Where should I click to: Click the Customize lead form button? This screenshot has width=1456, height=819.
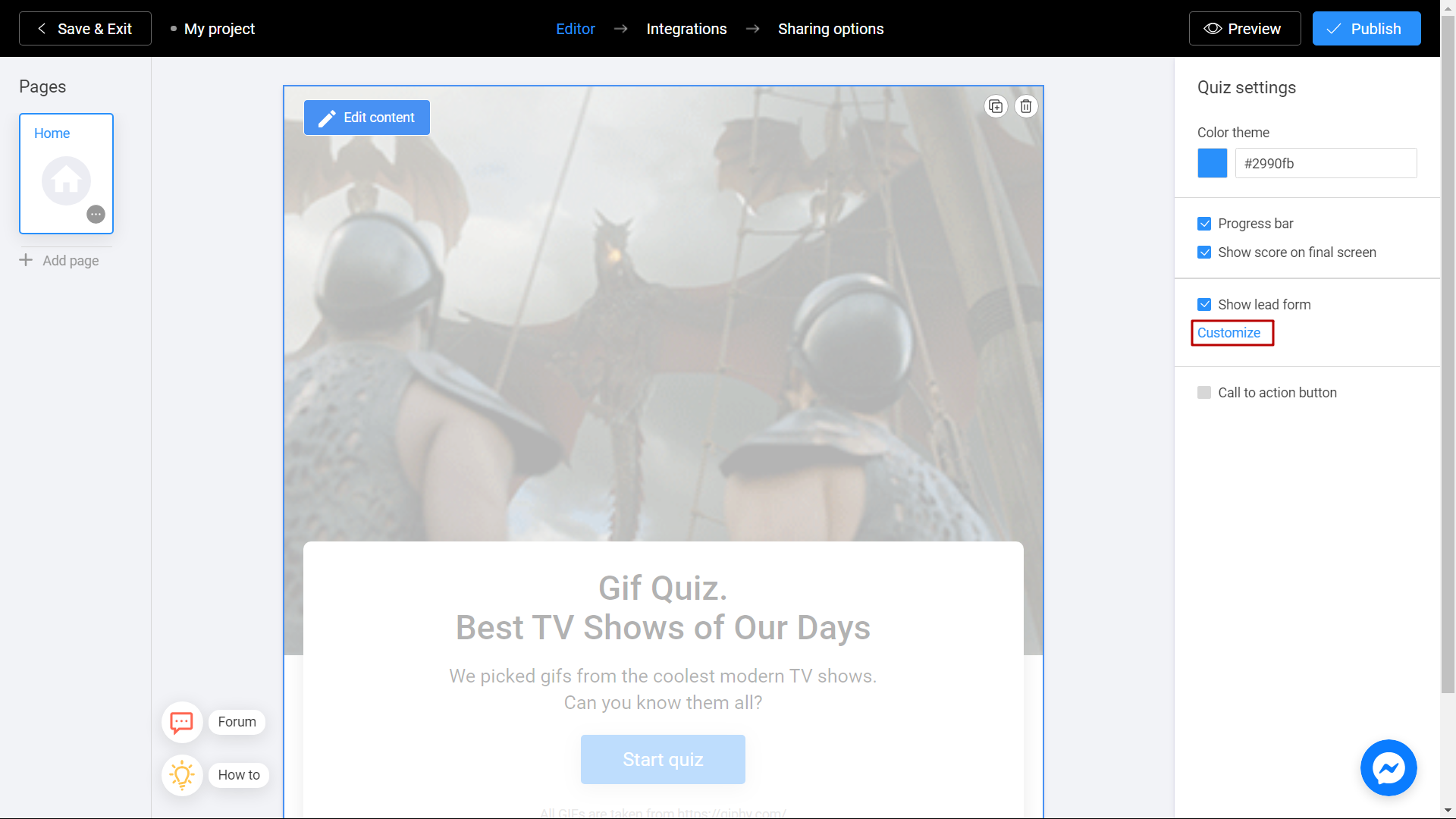coord(1228,333)
